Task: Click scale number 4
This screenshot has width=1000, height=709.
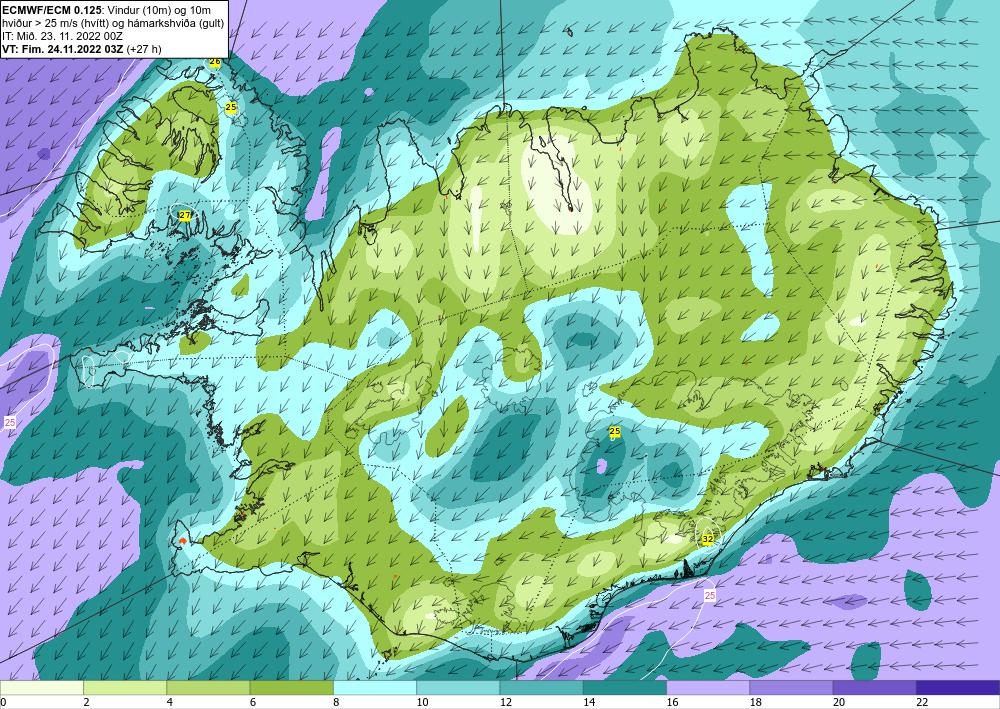Action: tap(170, 702)
